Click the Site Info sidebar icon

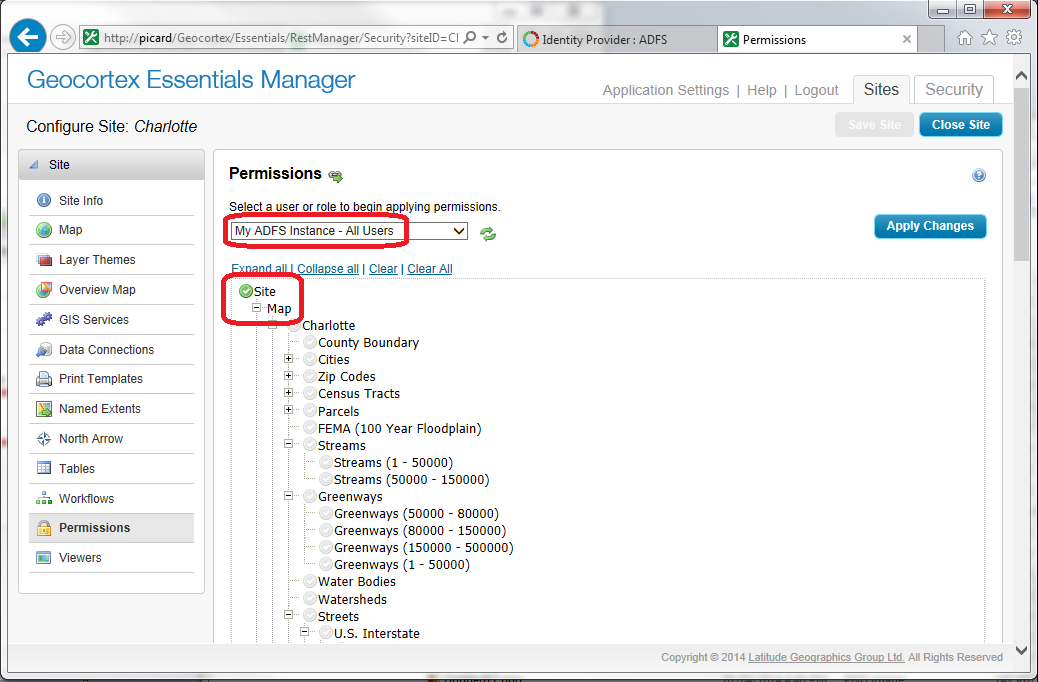coord(44,200)
